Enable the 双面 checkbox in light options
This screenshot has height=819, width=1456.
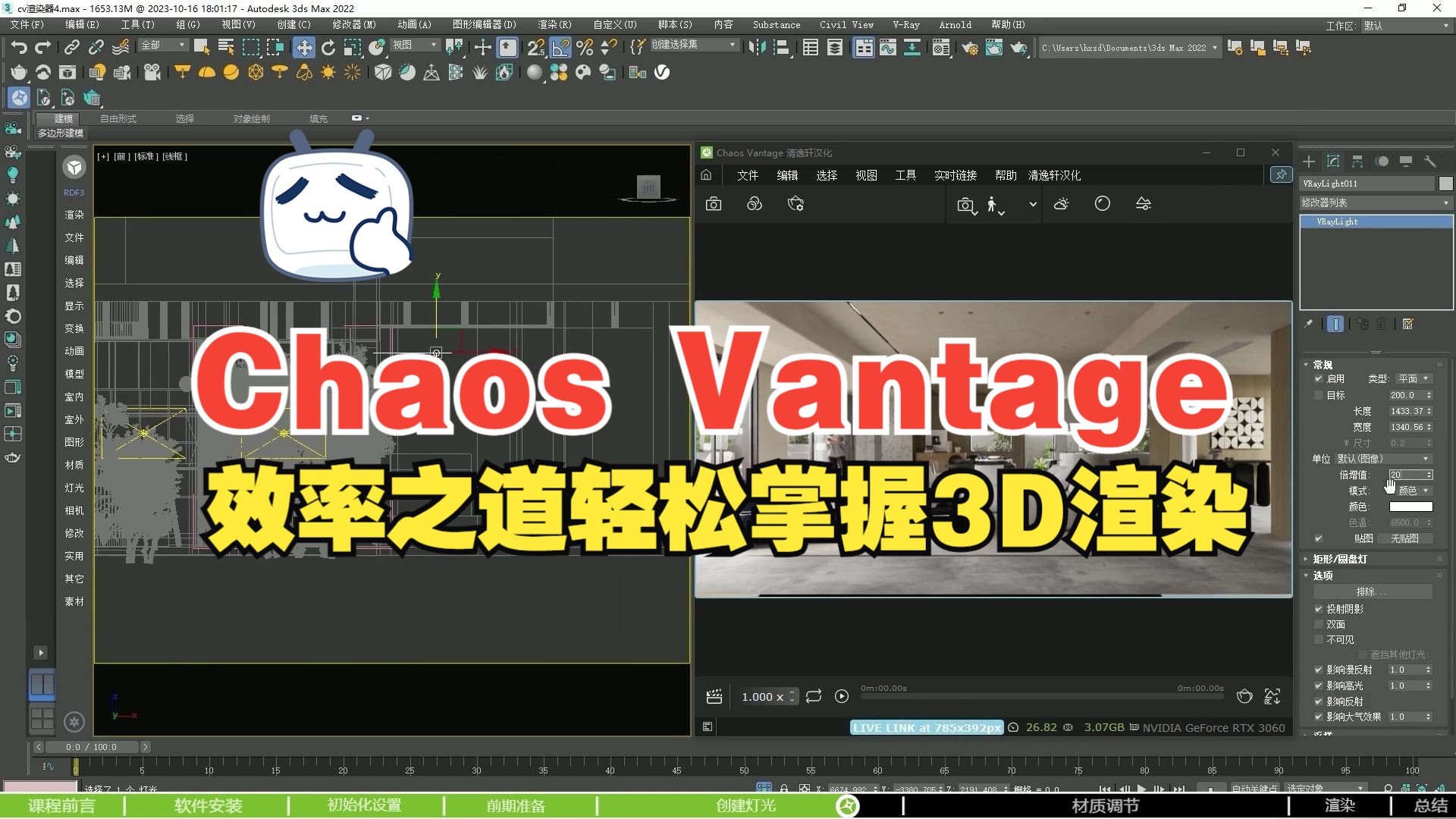coord(1319,624)
